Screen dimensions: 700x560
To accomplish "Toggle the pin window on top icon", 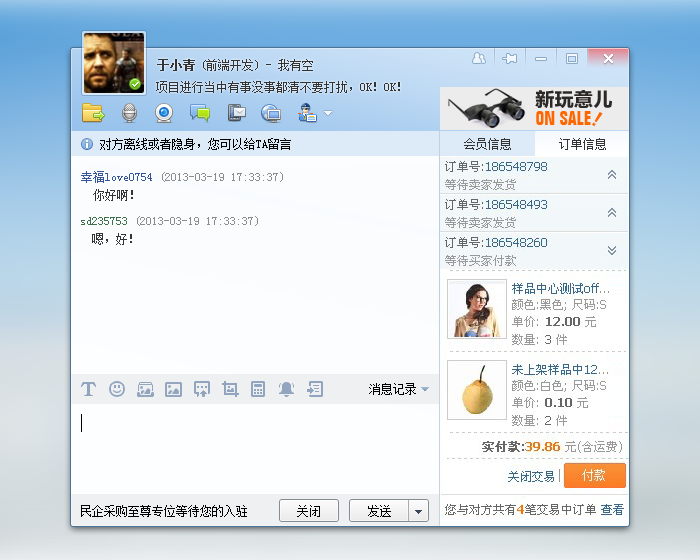I will tap(509, 59).
